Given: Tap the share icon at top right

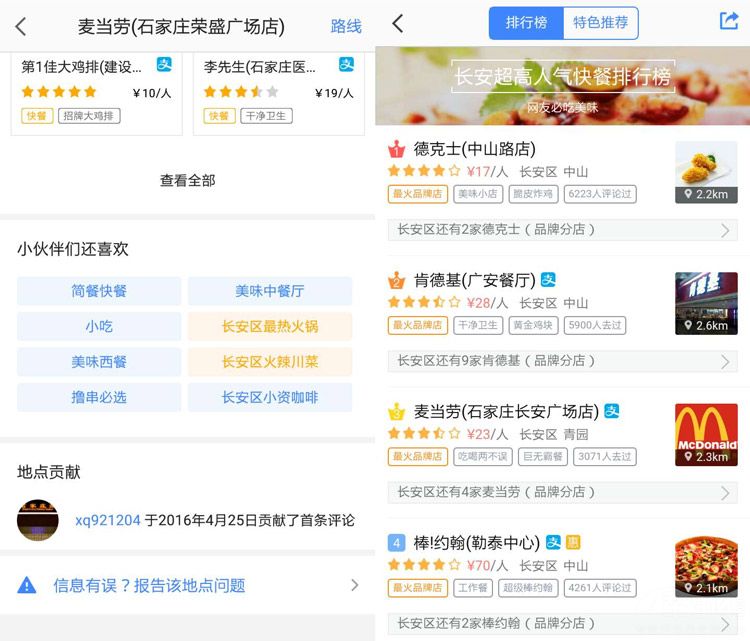Looking at the screenshot, I should [x=728, y=21].
